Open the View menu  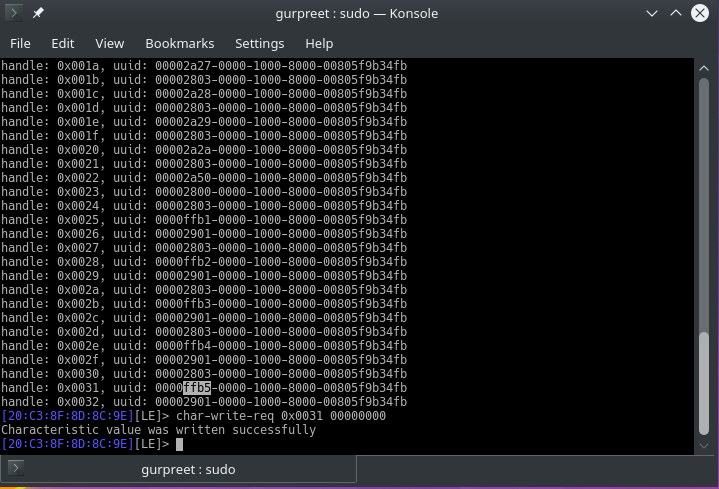(x=109, y=44)
